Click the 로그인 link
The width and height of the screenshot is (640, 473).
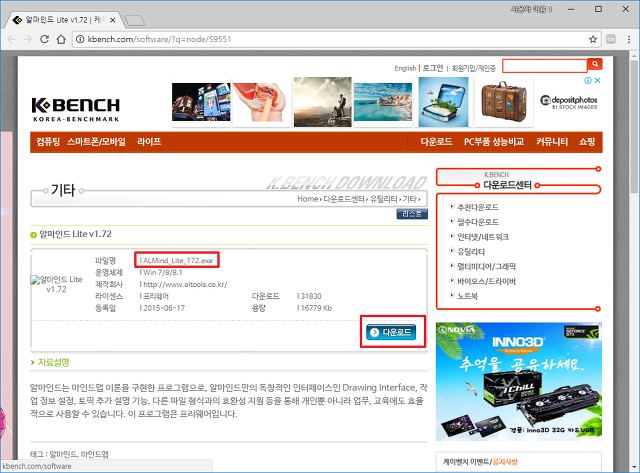coord(433,68)
